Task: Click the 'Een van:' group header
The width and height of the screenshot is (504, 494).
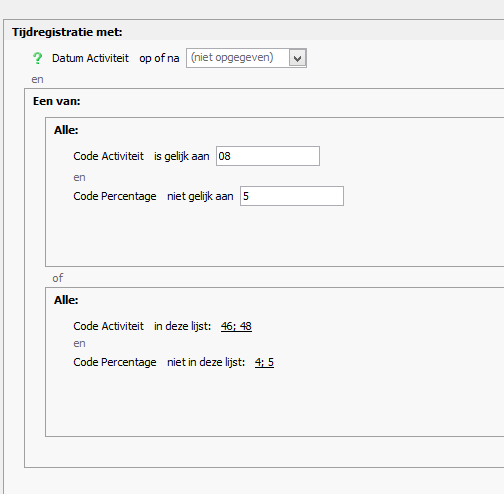Action: (x=56, y=101)
